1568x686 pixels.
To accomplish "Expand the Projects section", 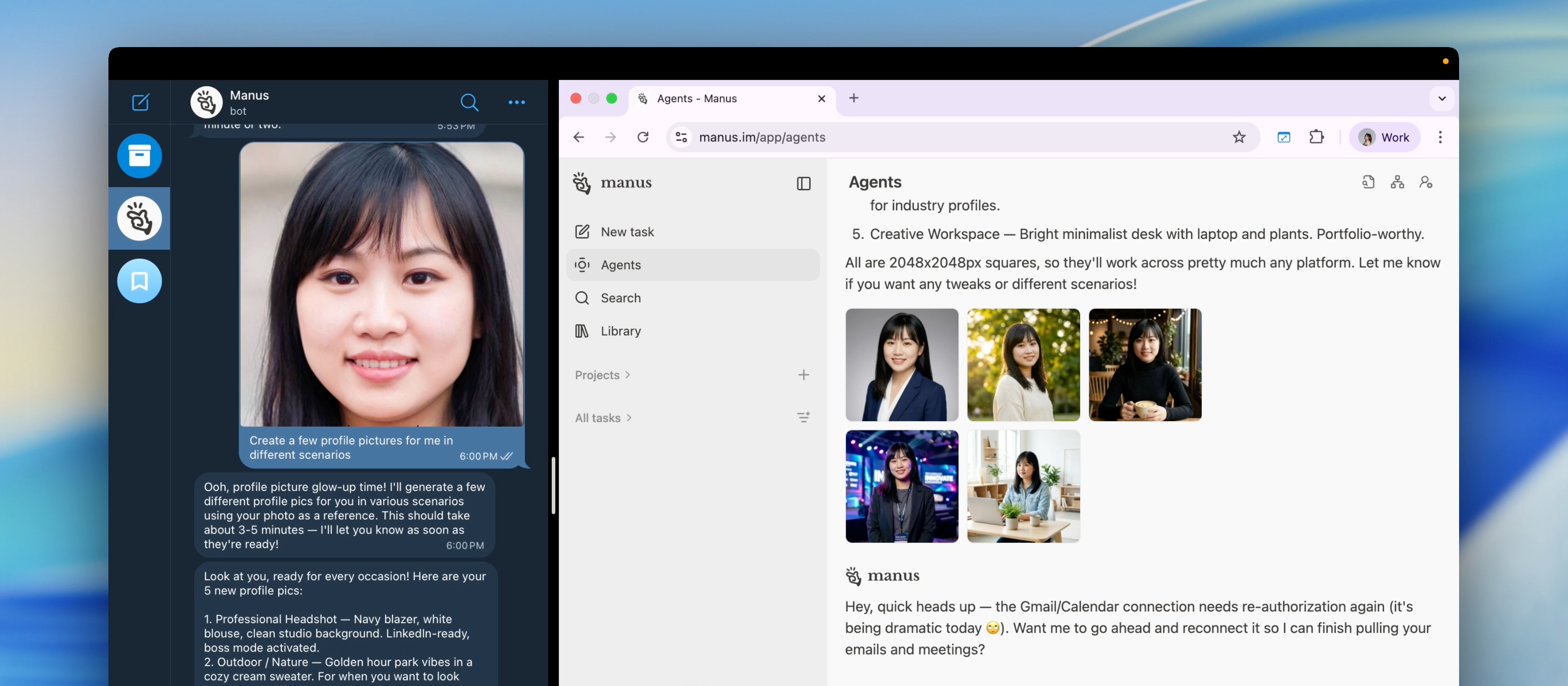I will click(602, 375).
